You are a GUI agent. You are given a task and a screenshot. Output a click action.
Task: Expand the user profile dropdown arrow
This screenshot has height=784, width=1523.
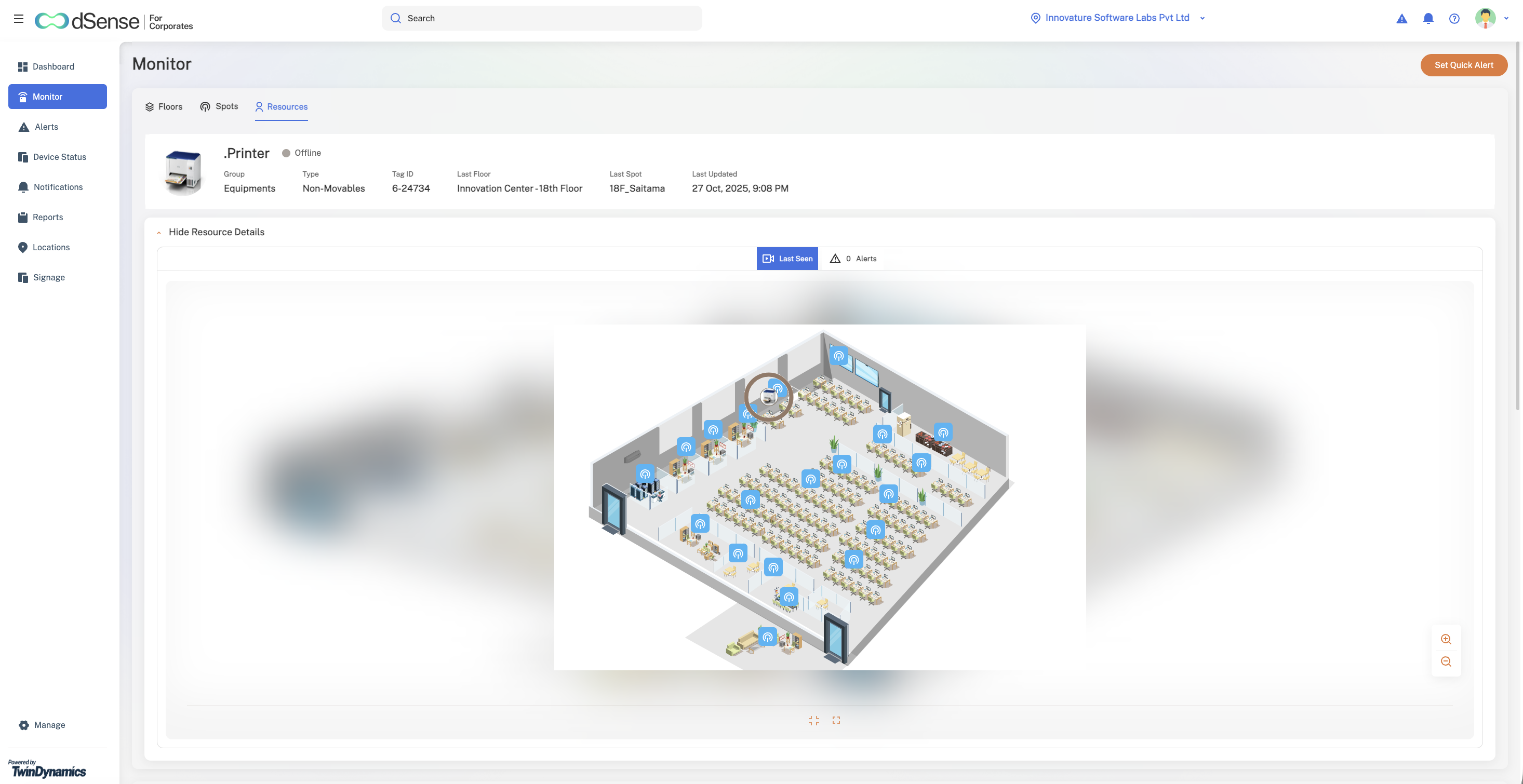point(1506,18)
